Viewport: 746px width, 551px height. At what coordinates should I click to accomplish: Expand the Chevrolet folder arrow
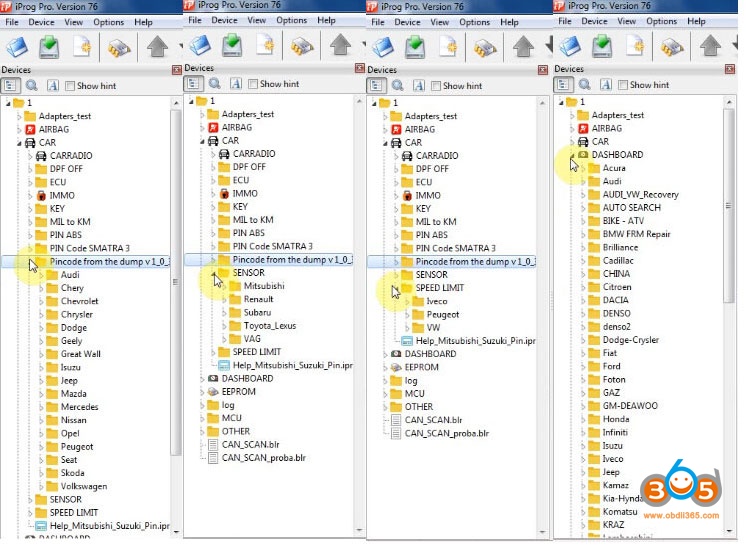point(41,301)
